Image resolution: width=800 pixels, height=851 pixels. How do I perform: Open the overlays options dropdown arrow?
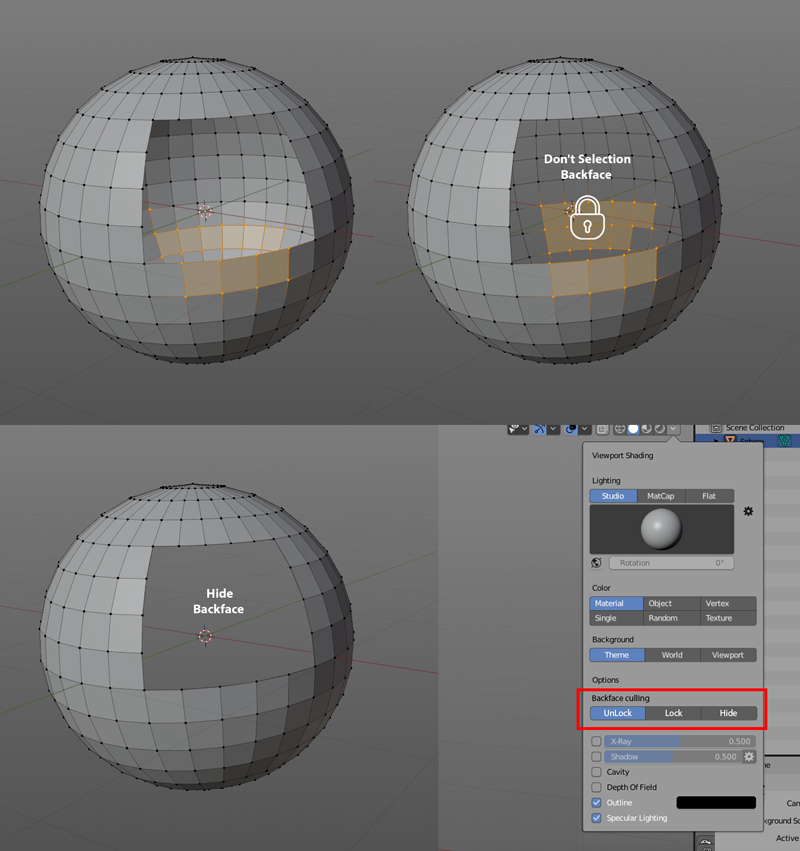(x=585, y=429)
